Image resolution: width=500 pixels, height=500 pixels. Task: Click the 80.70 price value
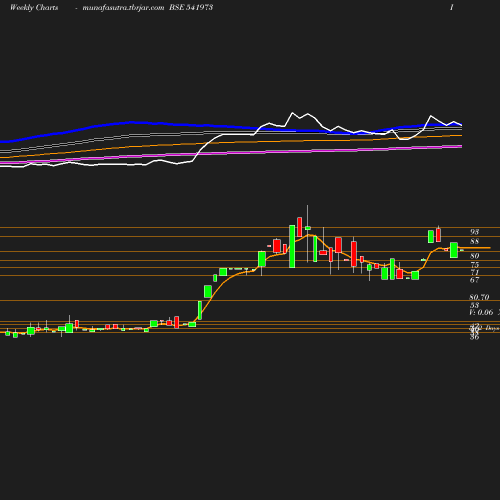[x=479, y=297]
